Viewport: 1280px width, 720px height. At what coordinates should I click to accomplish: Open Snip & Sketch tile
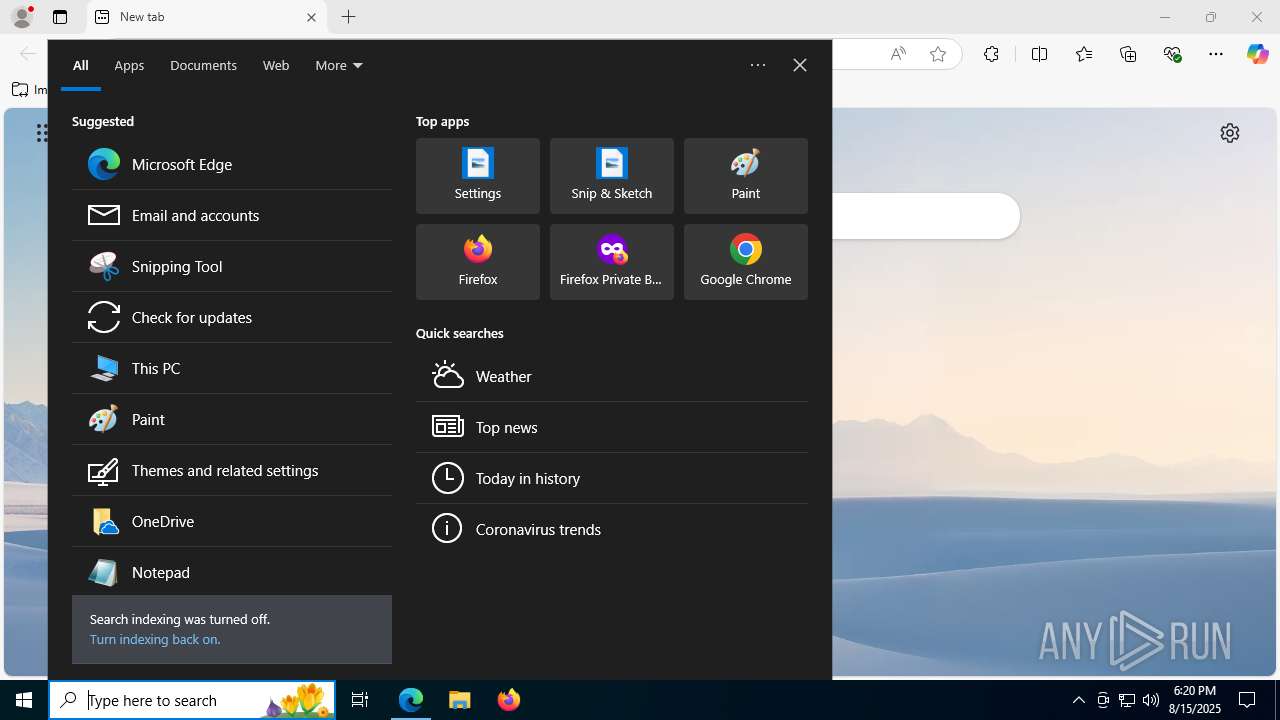pos(612,176)
